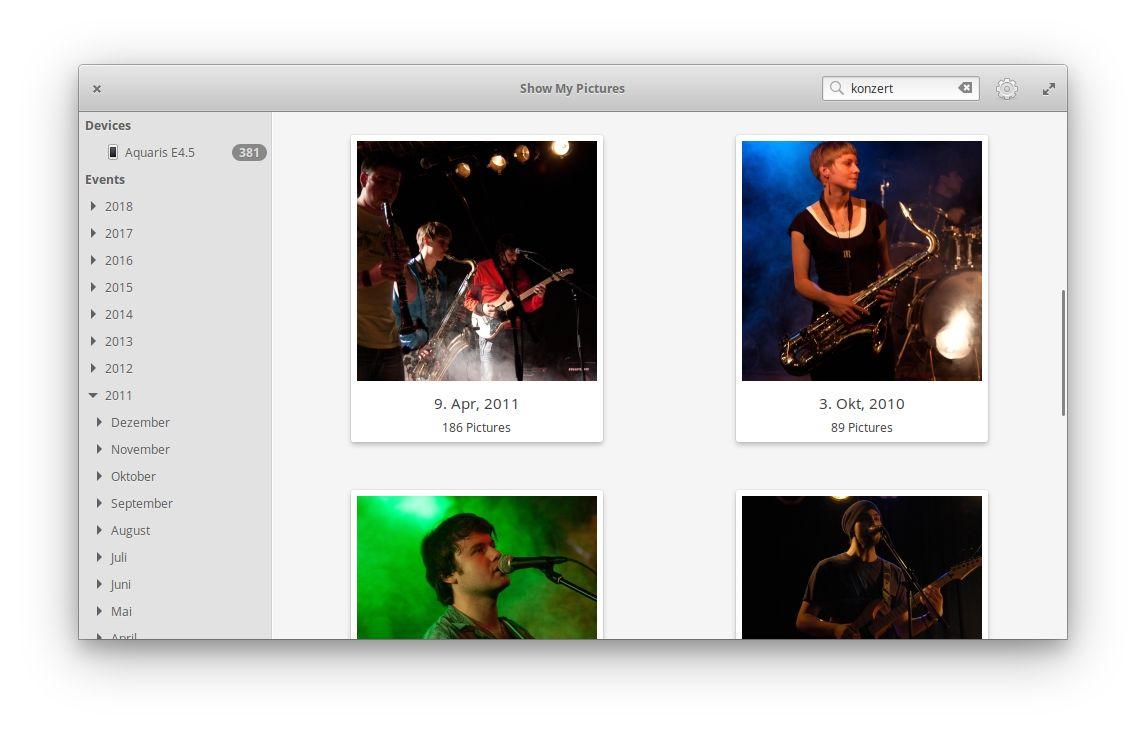Expand the Dezember month node
Viewport: 1146px width, 732px height.
(99, 422)
